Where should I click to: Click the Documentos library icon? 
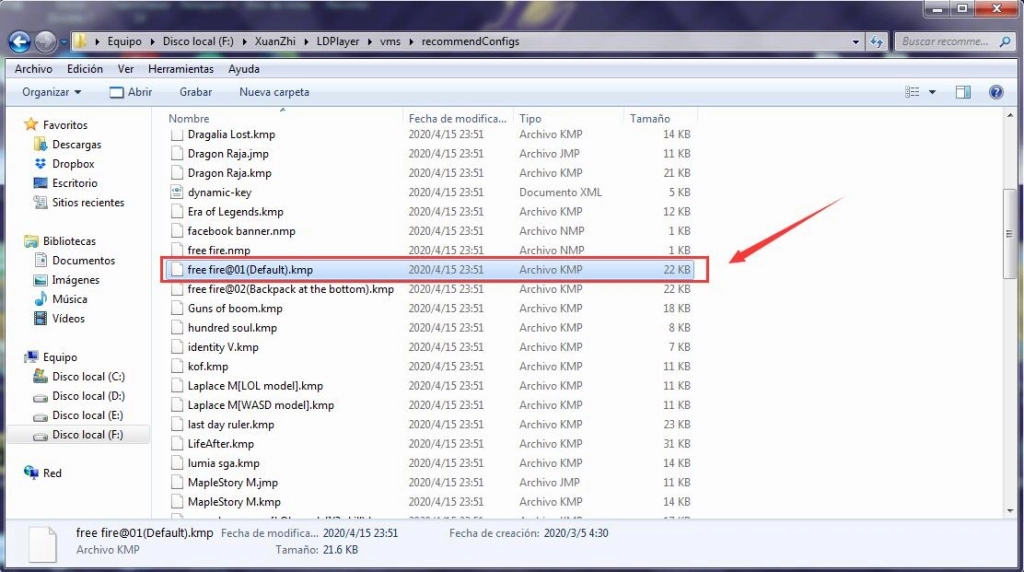tap(40, 260)
